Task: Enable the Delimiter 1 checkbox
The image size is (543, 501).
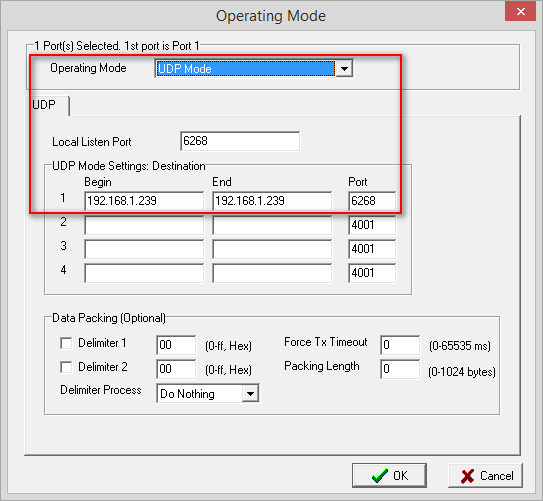Action: [66, 343]
